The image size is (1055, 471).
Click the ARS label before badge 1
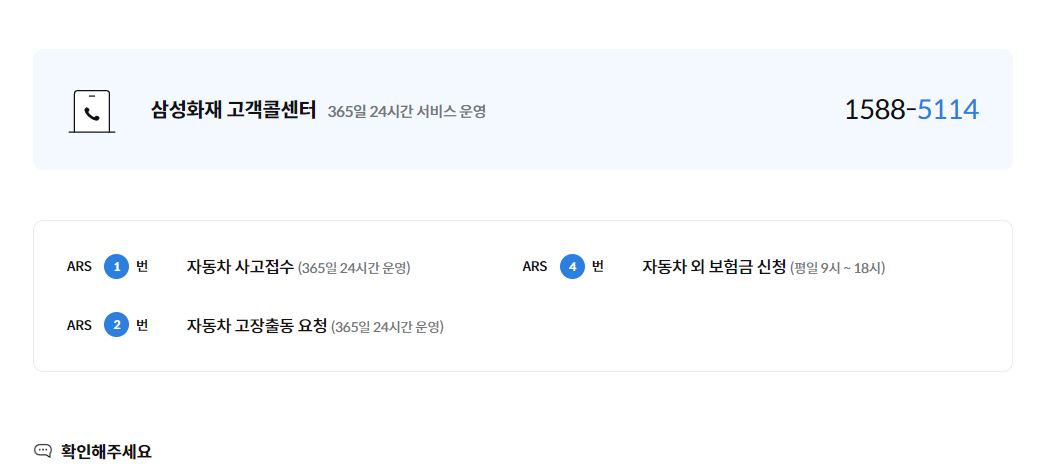tap(79, 266)
